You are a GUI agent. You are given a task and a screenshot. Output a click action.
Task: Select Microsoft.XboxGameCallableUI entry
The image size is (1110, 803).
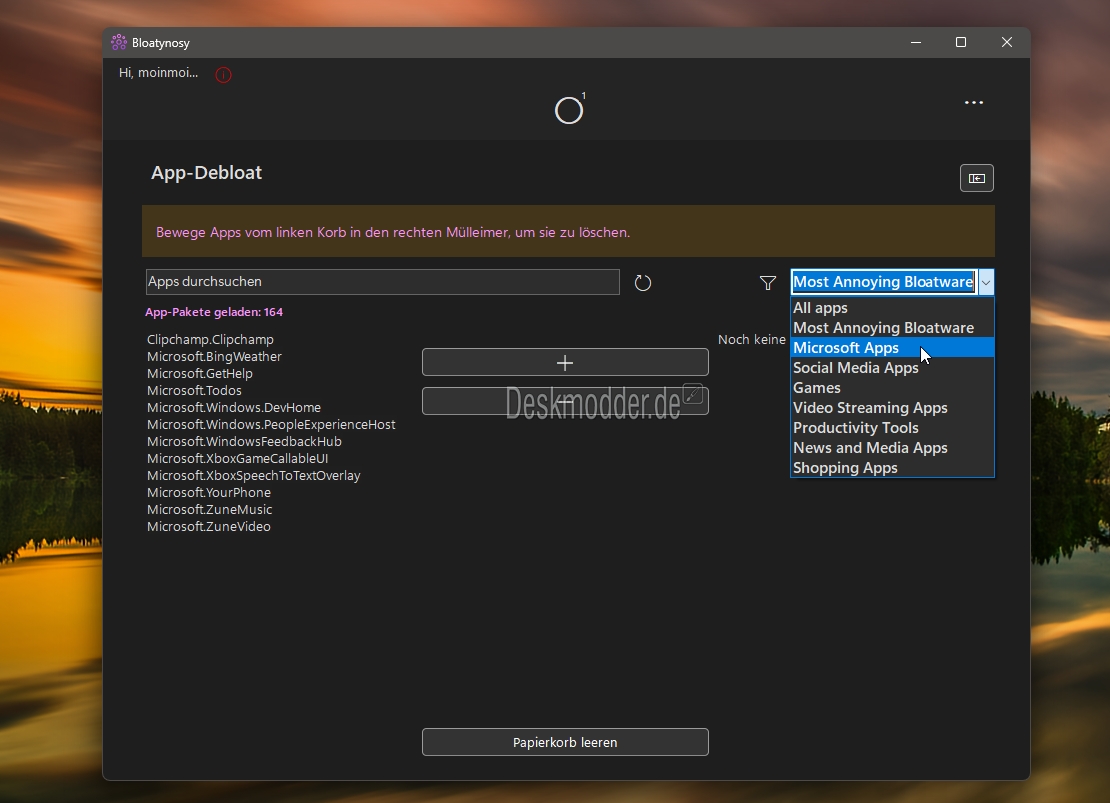pyautogui.click(x=237, y=459)
